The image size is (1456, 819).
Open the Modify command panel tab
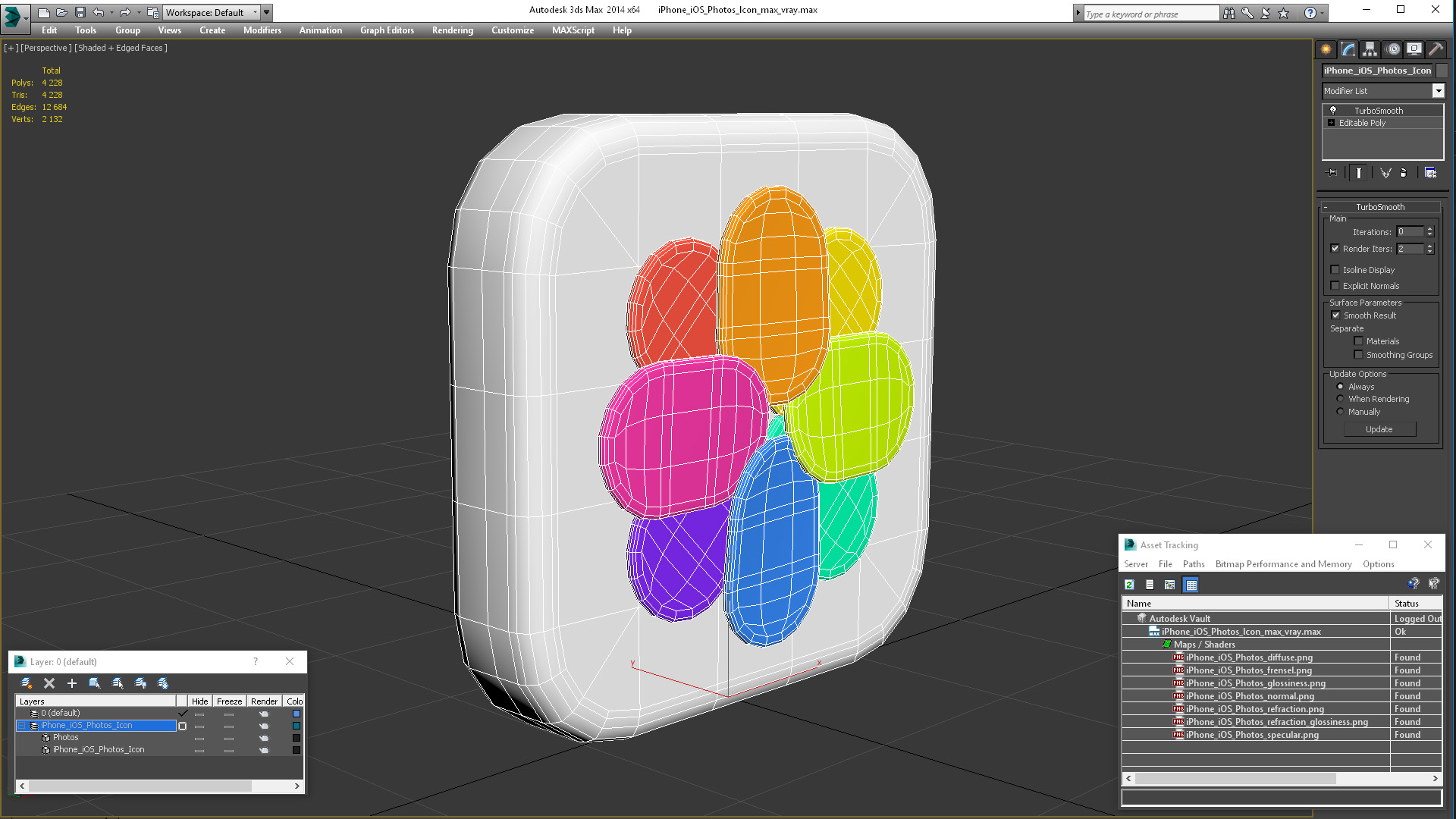click(x=1348, y=49)
